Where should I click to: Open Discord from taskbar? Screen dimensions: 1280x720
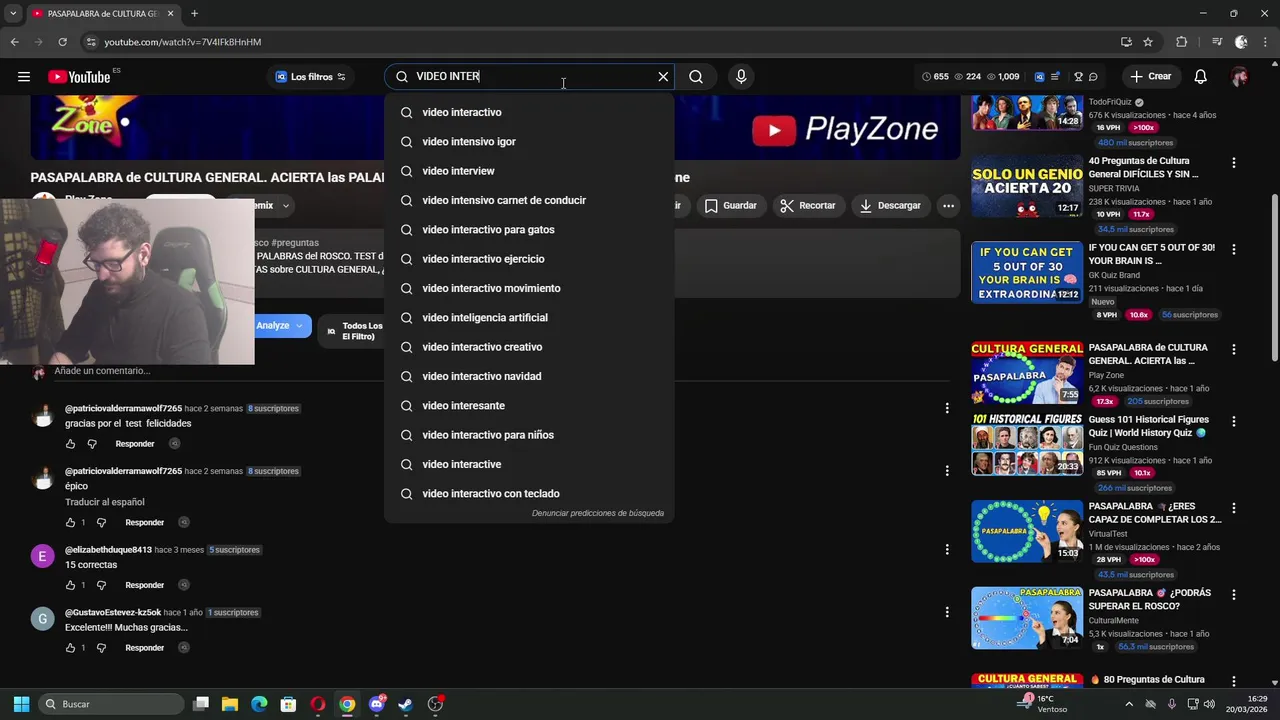376,704
